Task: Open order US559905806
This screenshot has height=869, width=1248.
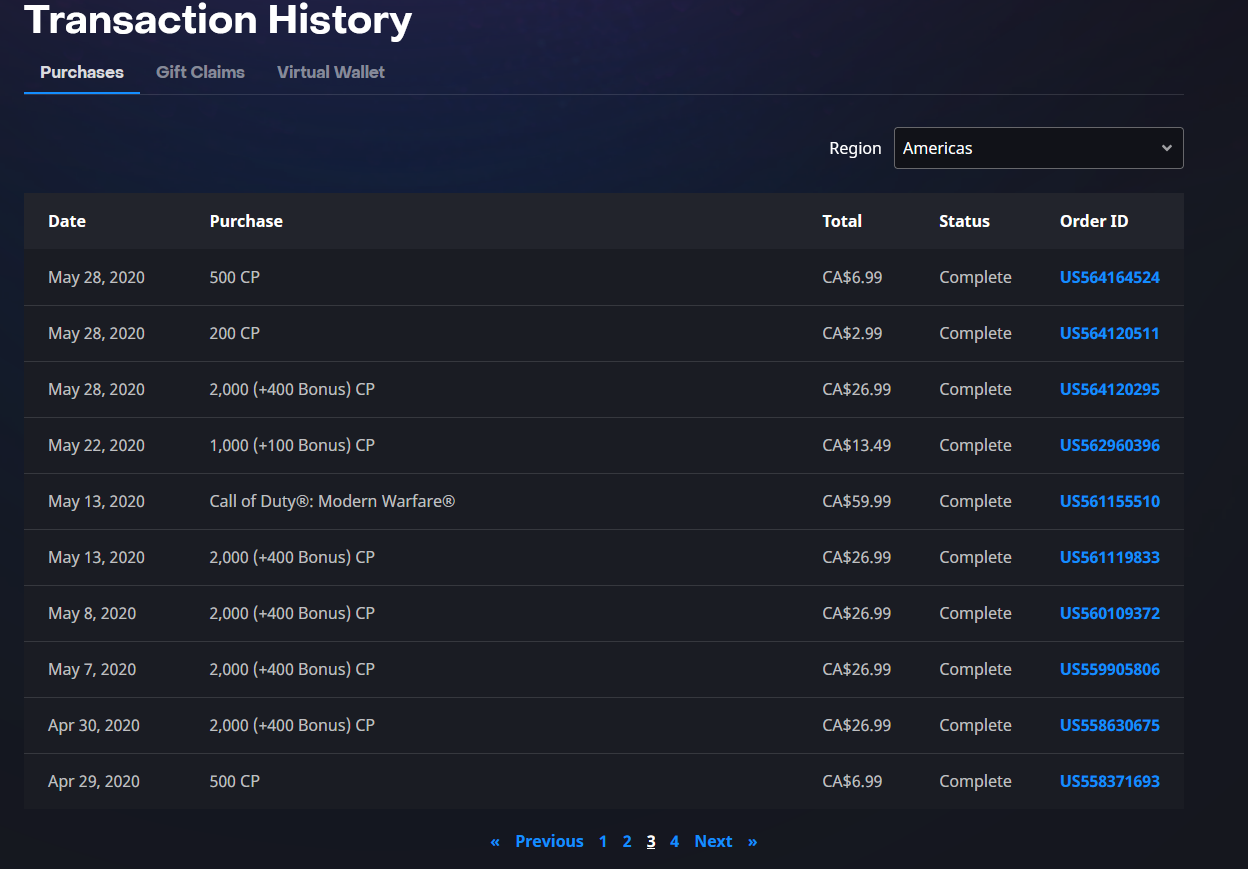Action: pos(1109,669)
